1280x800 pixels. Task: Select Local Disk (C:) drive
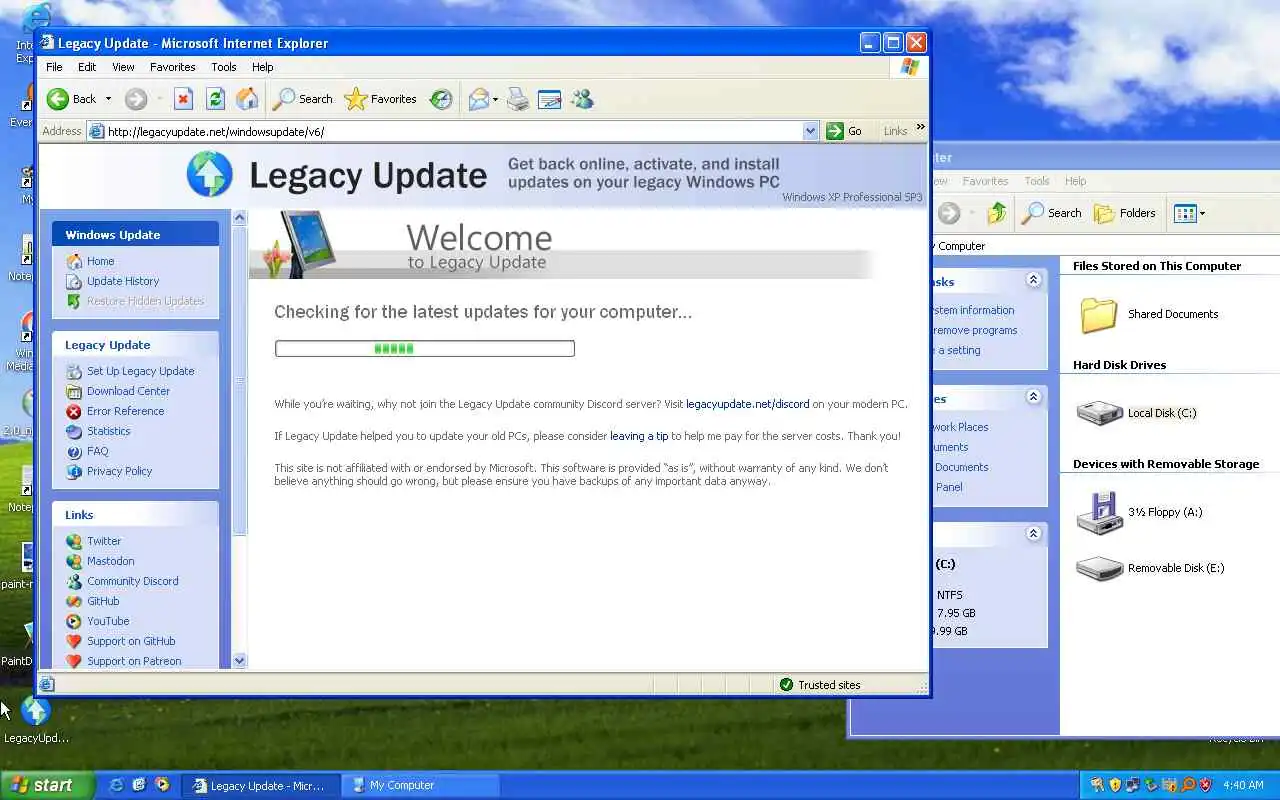[x=1137, y=413]
